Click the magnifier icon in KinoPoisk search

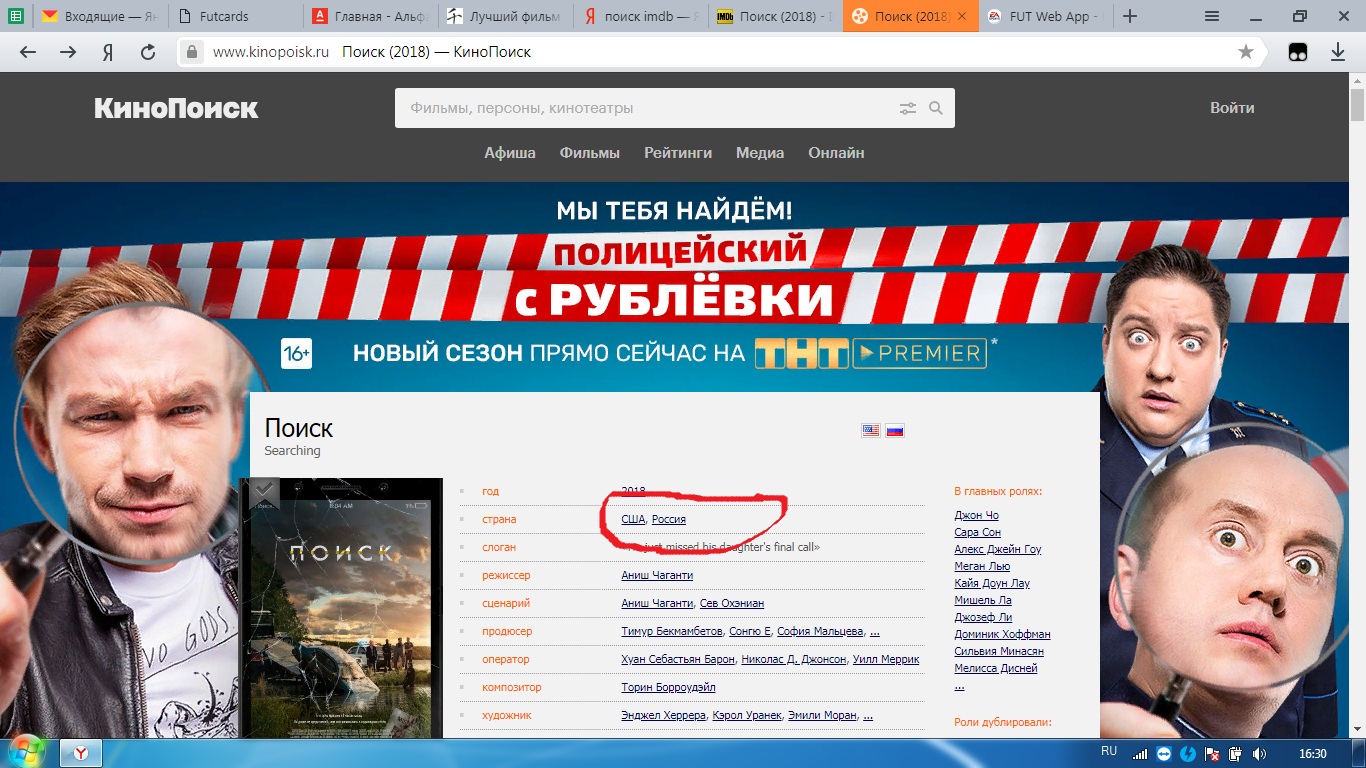[936, 108]
